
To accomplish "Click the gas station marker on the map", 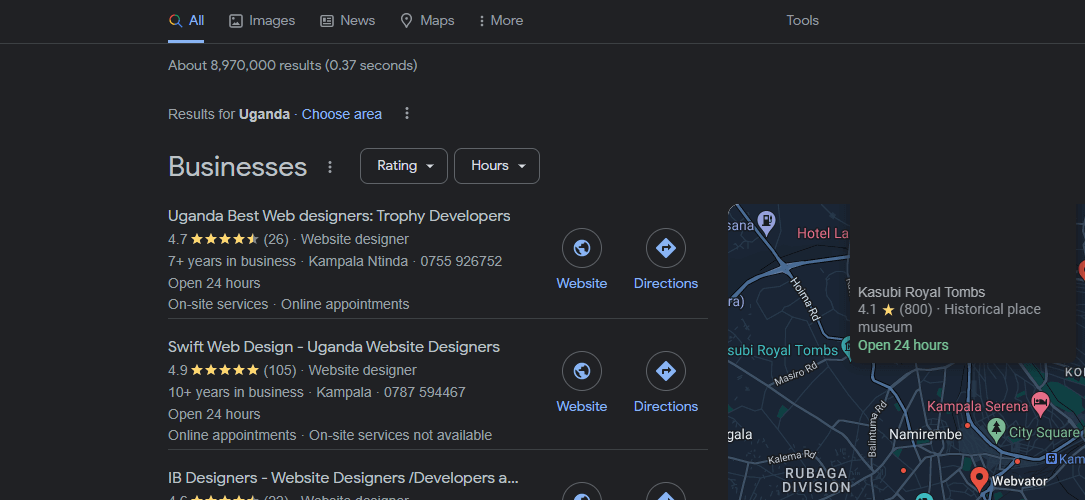I will click(767, 222).
